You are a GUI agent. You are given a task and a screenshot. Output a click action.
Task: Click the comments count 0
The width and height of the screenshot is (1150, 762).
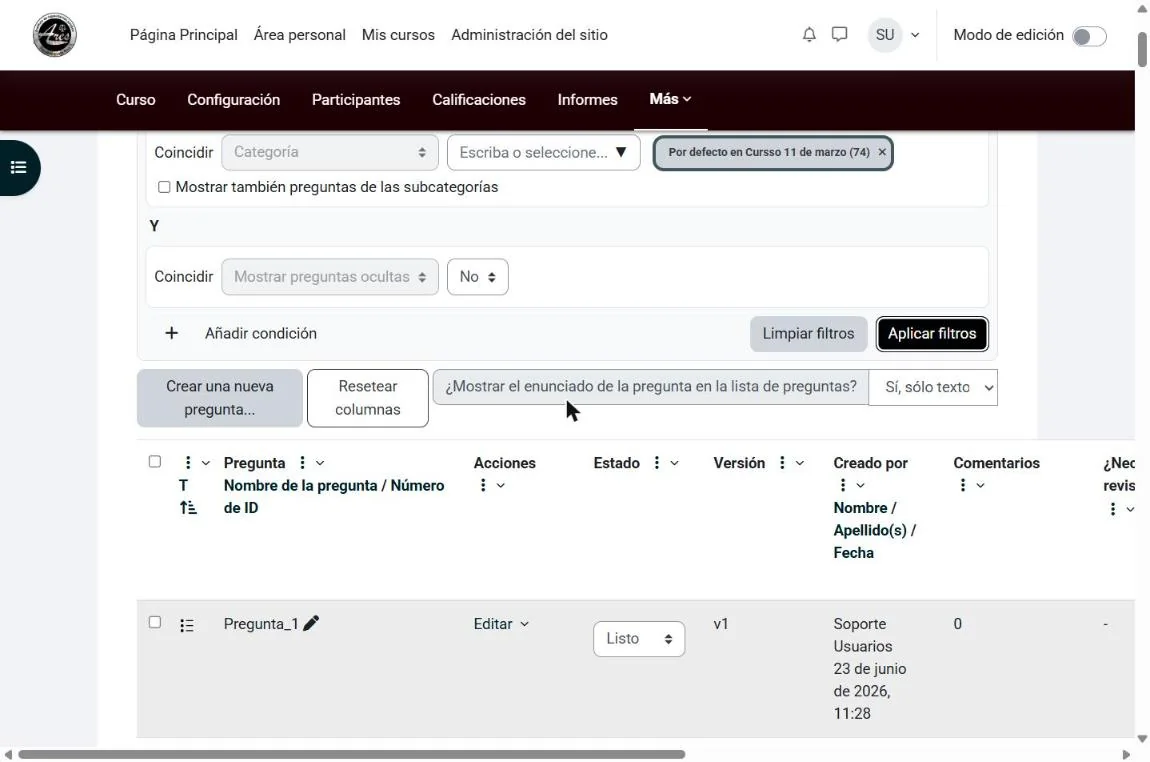click(958, 624)
